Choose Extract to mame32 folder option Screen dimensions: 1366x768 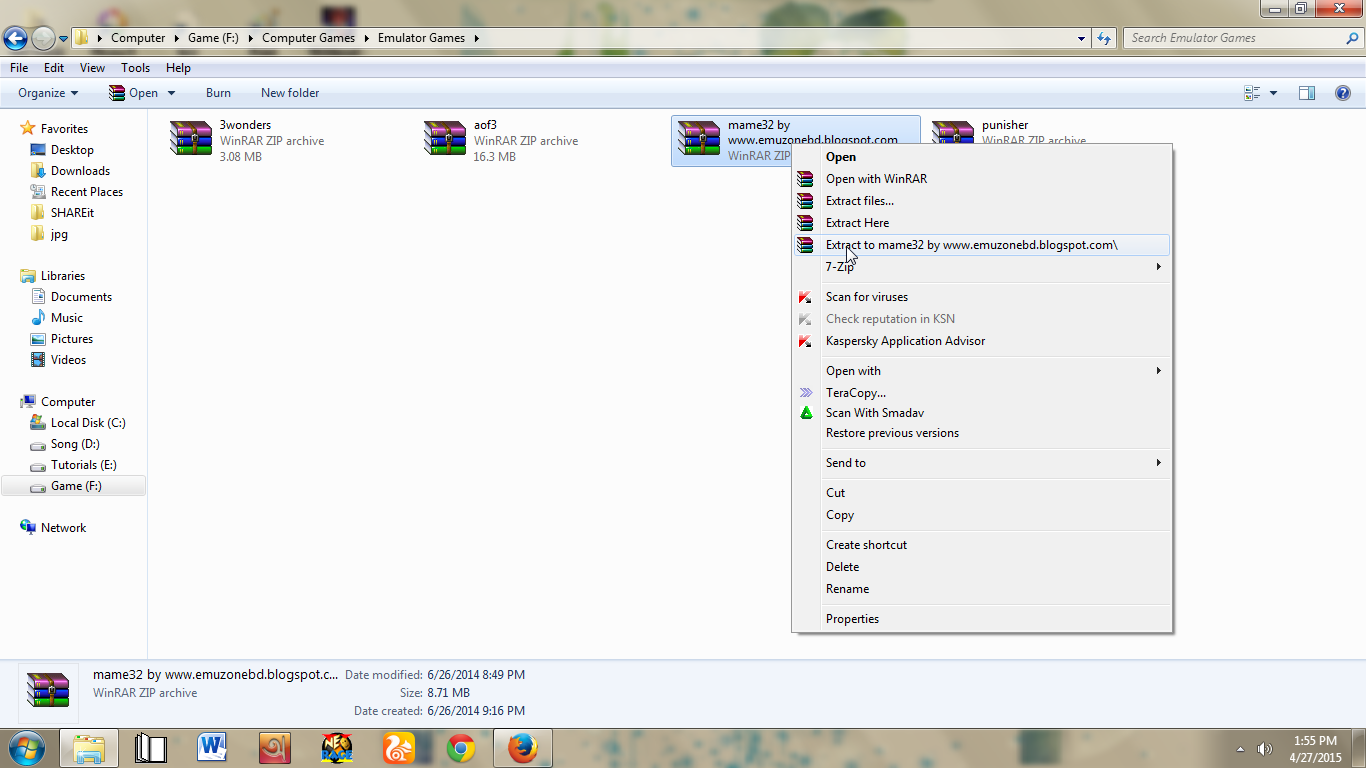982,245
